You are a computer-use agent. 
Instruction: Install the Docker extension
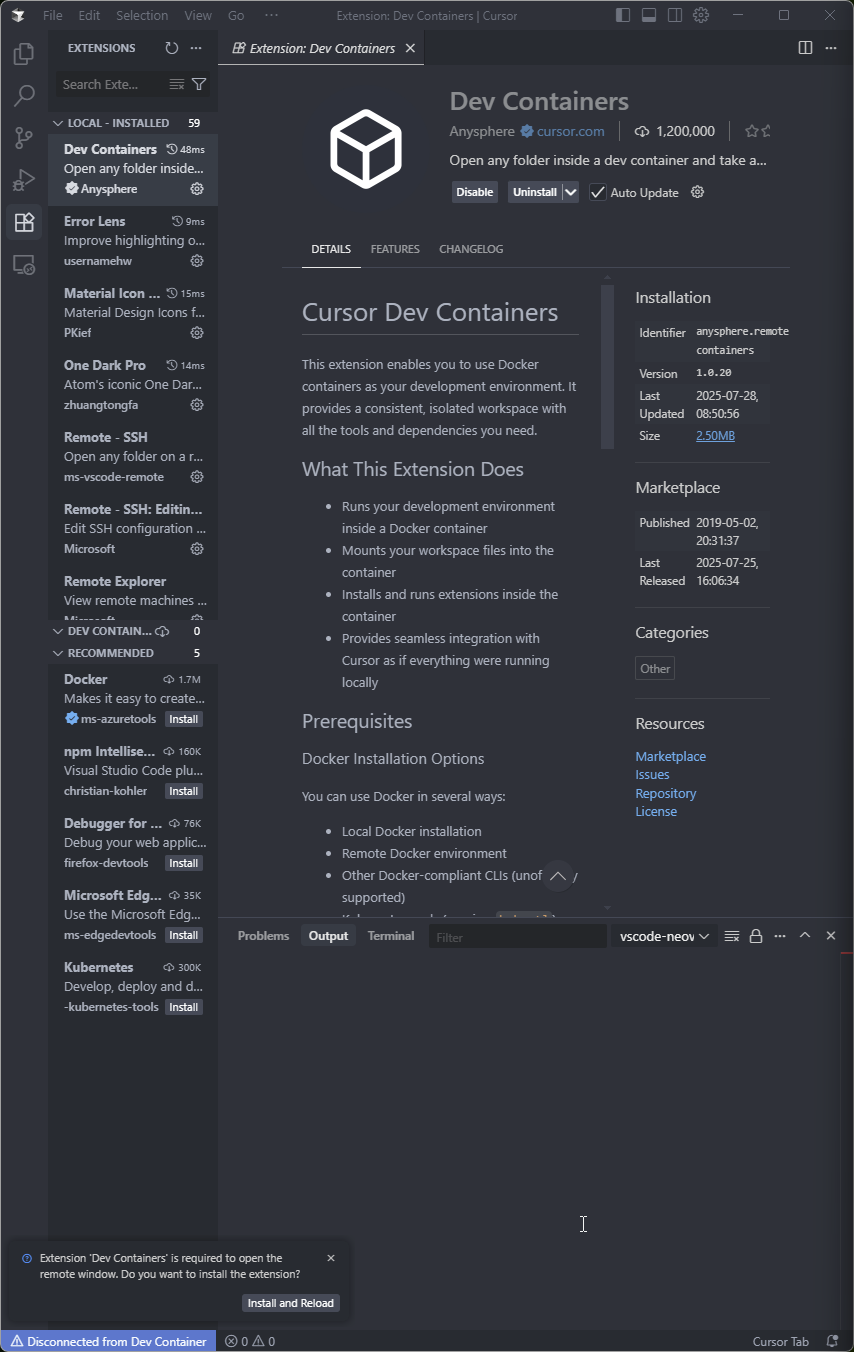click(x=184, y=719)
